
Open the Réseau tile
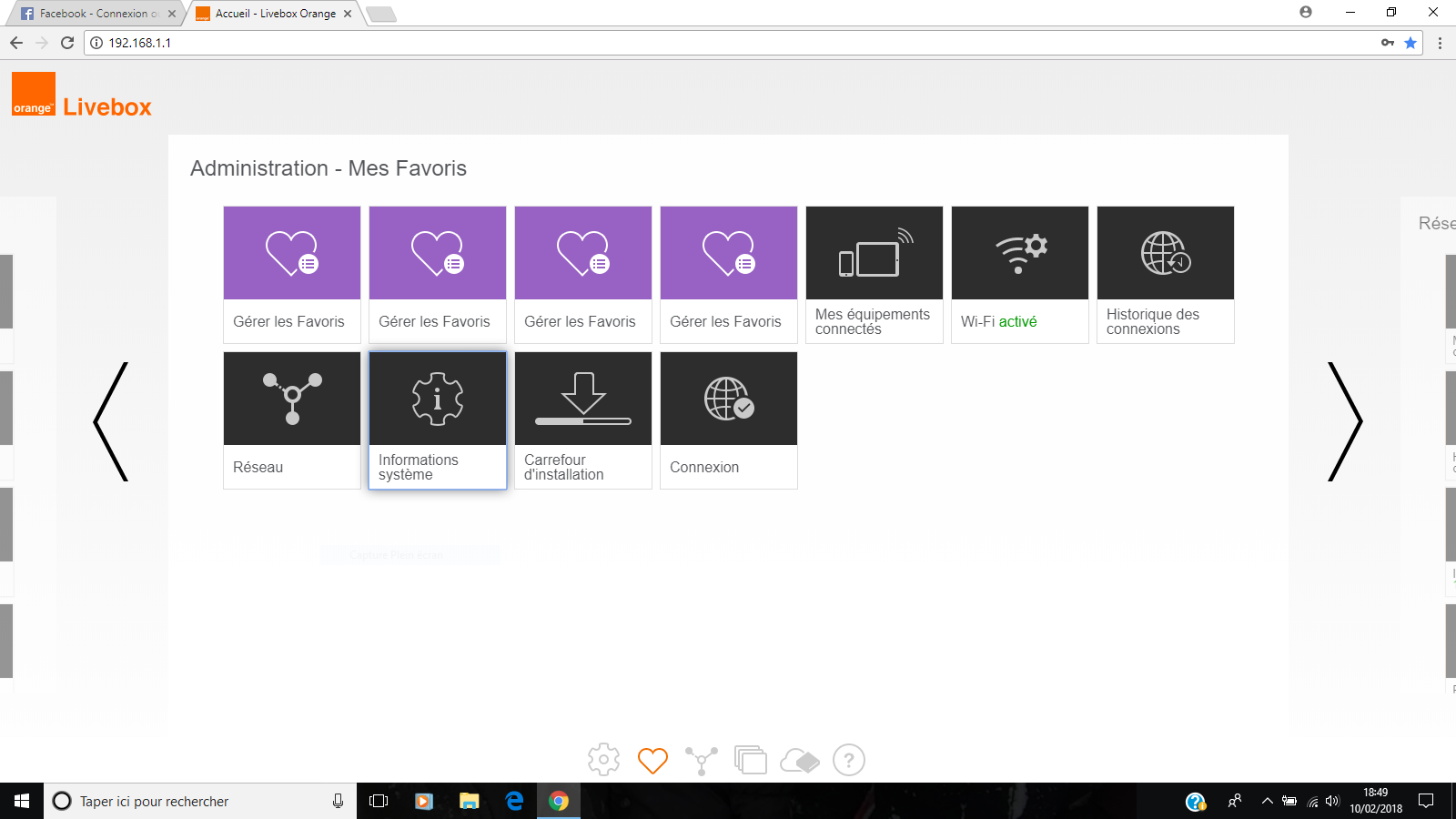(x=291, y=420)
